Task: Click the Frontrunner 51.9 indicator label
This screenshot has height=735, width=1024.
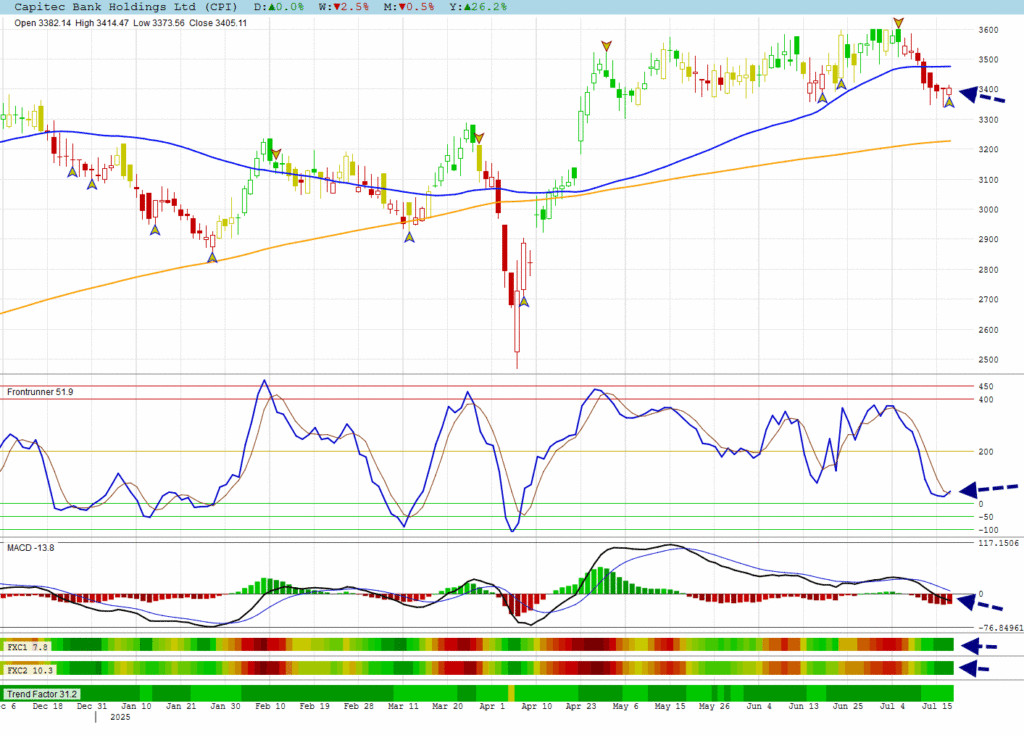Action: 40,392
